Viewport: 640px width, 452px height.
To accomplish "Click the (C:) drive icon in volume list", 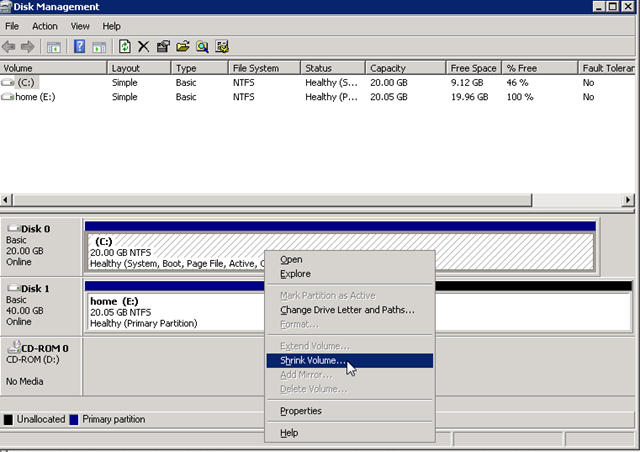I will tap(7, 82).
